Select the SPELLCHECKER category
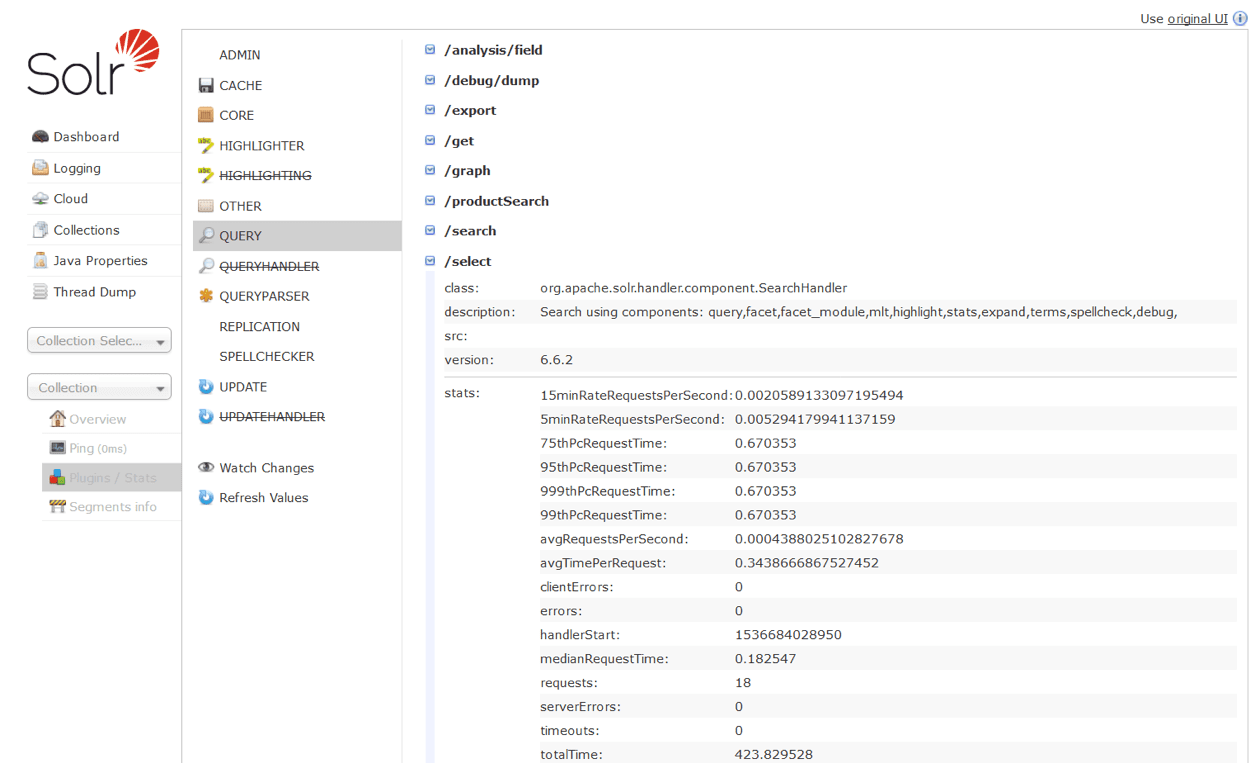Viewport: 1249px width, 763px height. click(267, 357)
